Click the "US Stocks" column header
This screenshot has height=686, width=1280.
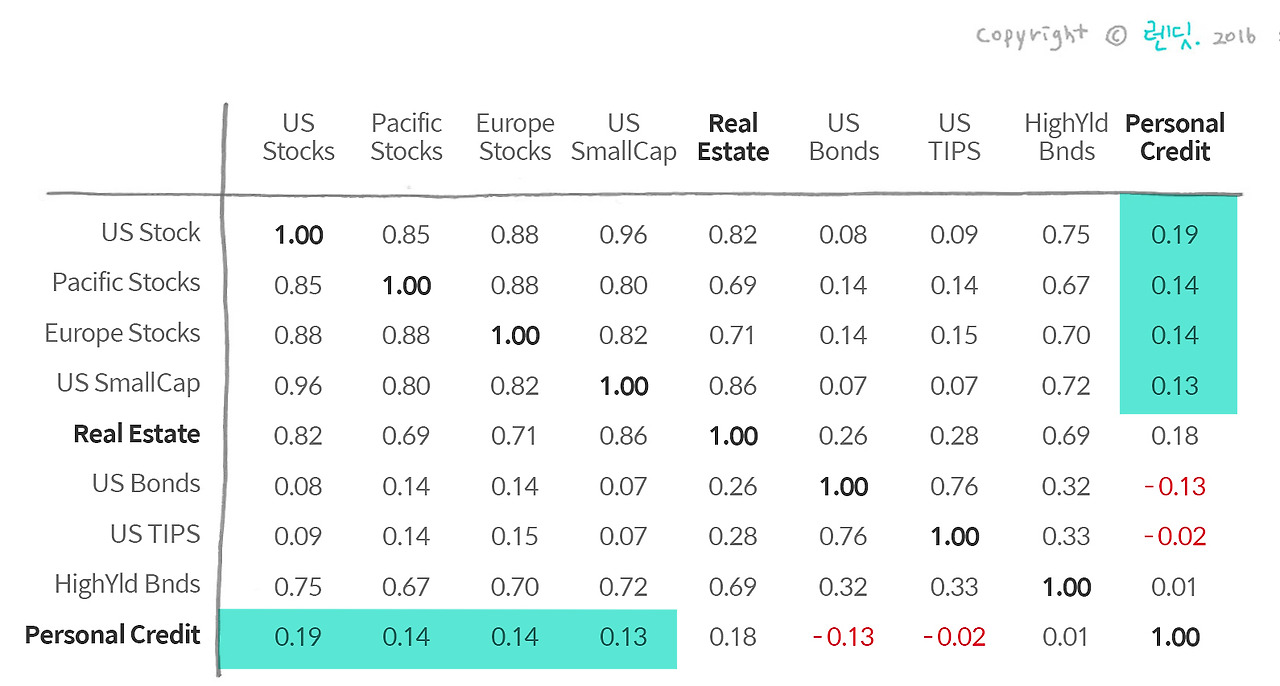(298, 138)
